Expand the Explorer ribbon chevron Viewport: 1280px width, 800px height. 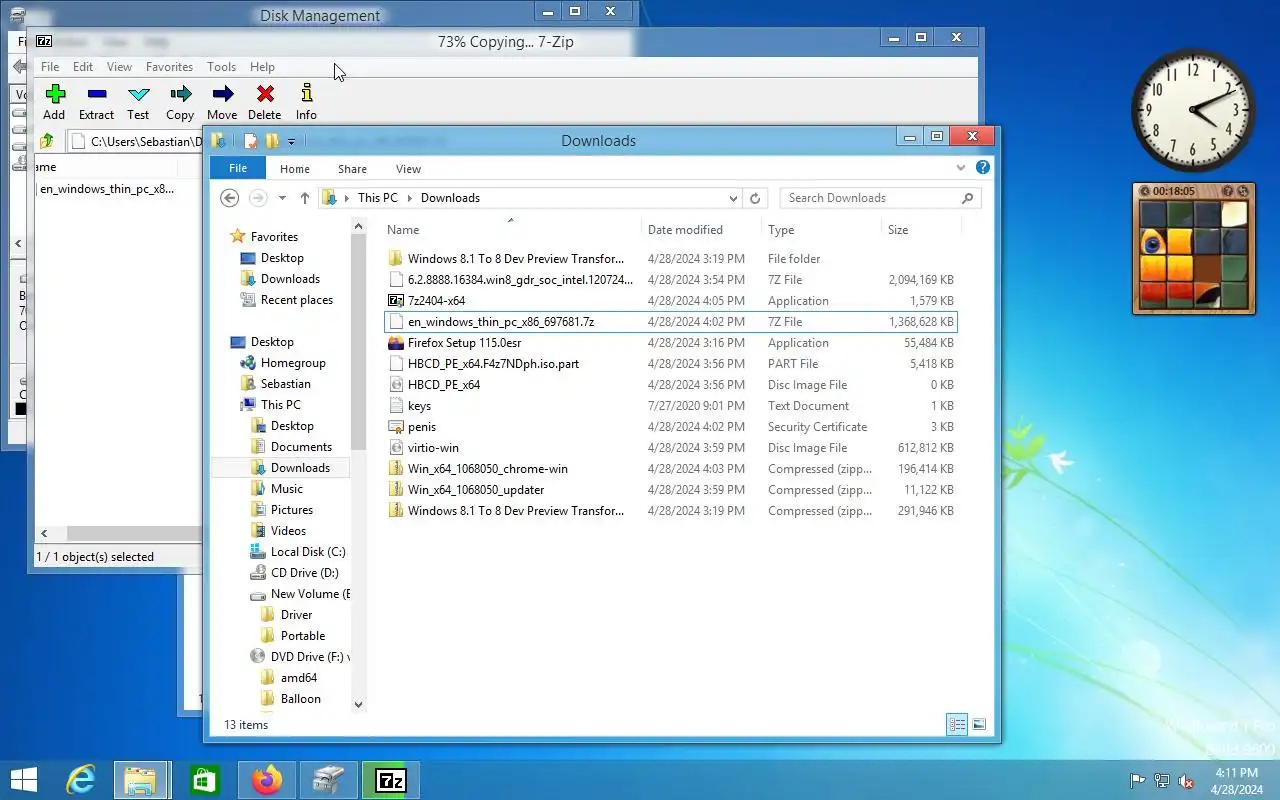961,168
